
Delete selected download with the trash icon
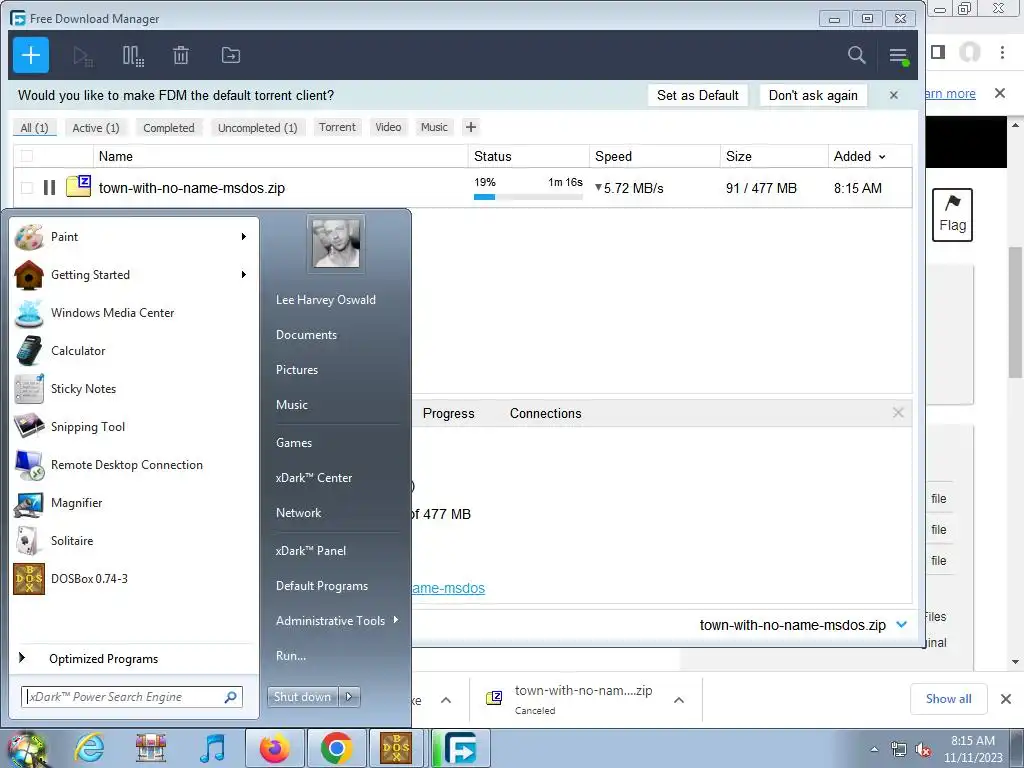tap(181, 56)
